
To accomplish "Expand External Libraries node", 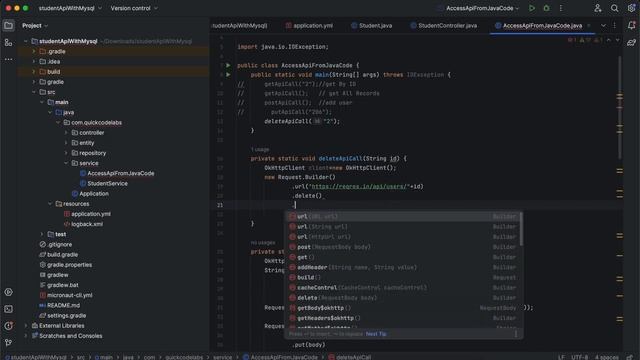I will tap(26, 326).
